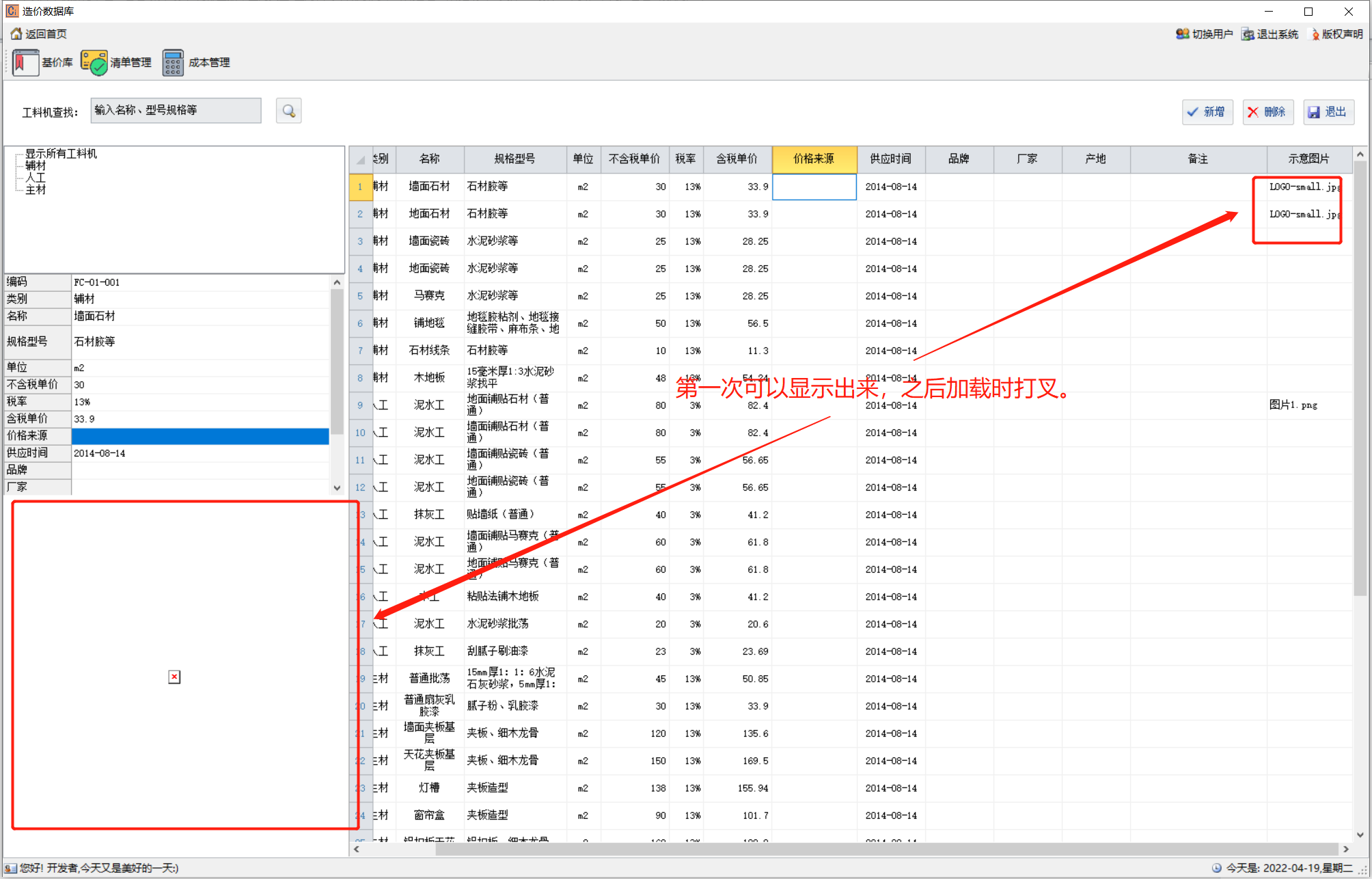
Task: Click the broken image placeholder icon
Action: pyautogui.click(x=174, y=677)
